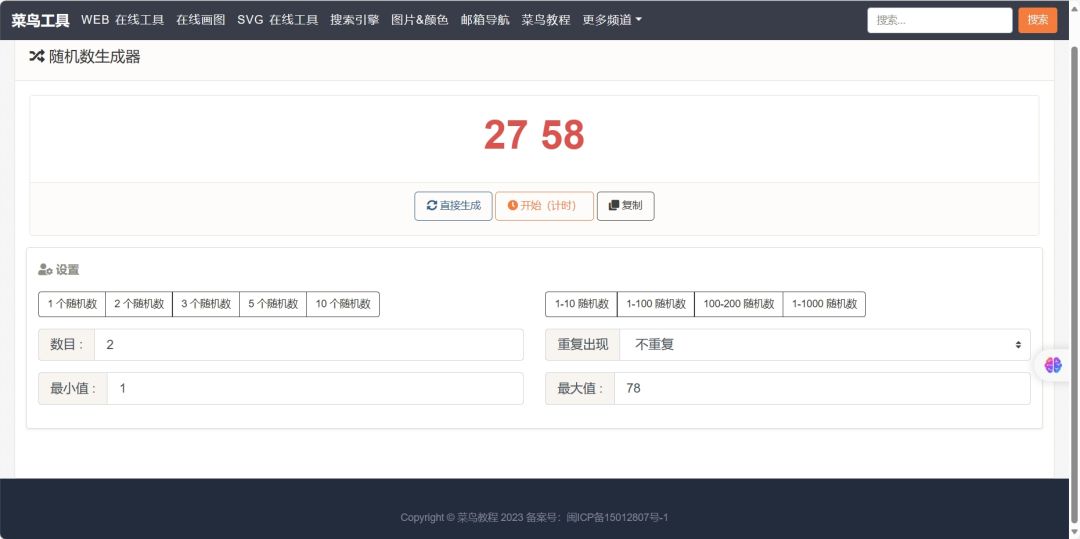Image resolution: width=1080 pixels, height=539 pixels.
Task: Click the 设置 section heading
Action: coord(59,270)
